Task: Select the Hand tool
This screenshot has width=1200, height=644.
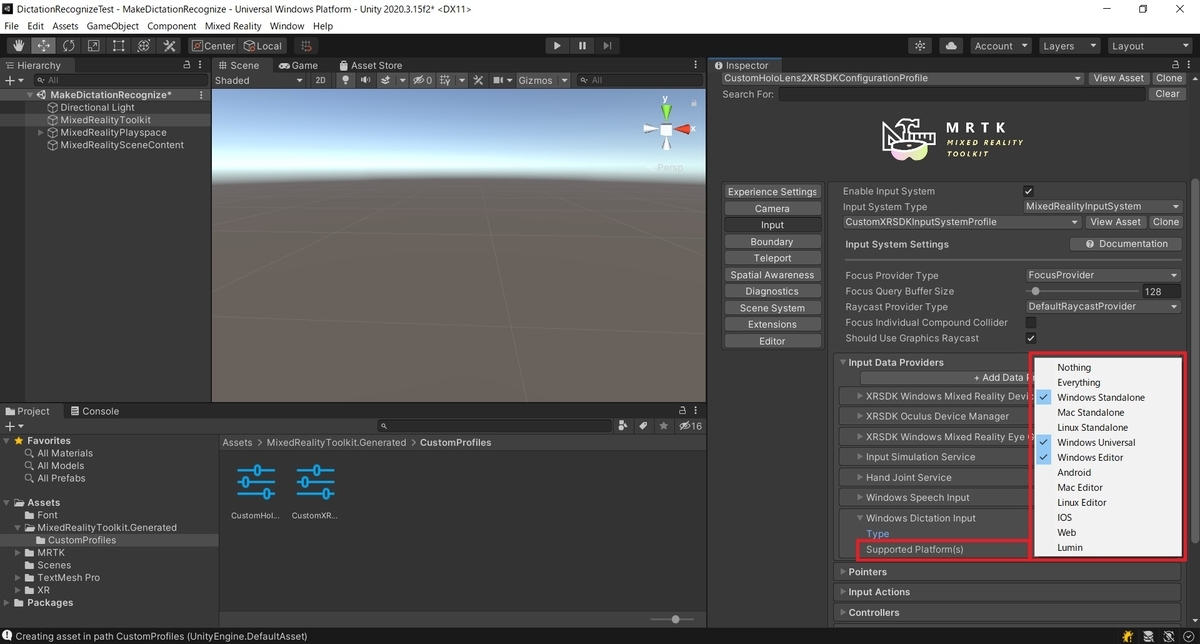Action: click(x=19, y=46)
